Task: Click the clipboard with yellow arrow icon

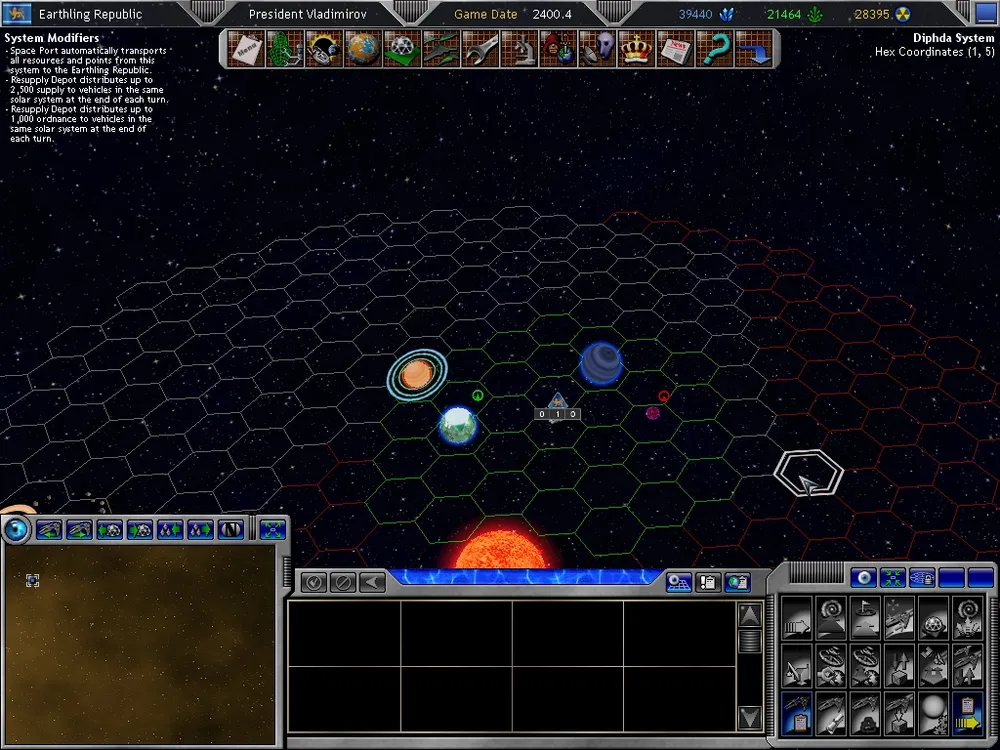Action: point(967,713)
